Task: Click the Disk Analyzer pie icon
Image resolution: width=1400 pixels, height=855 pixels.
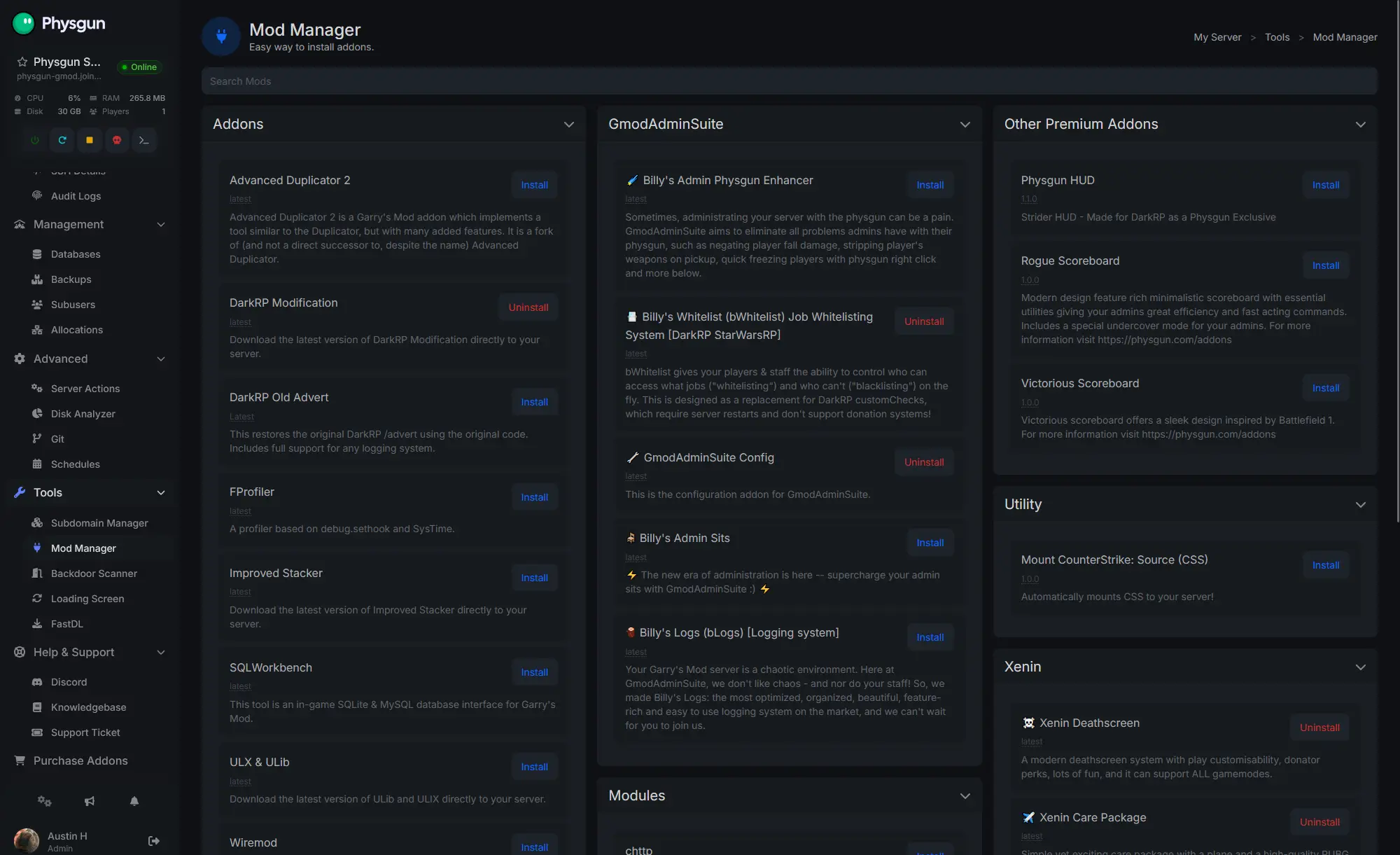Action: (x=37, y=414)
